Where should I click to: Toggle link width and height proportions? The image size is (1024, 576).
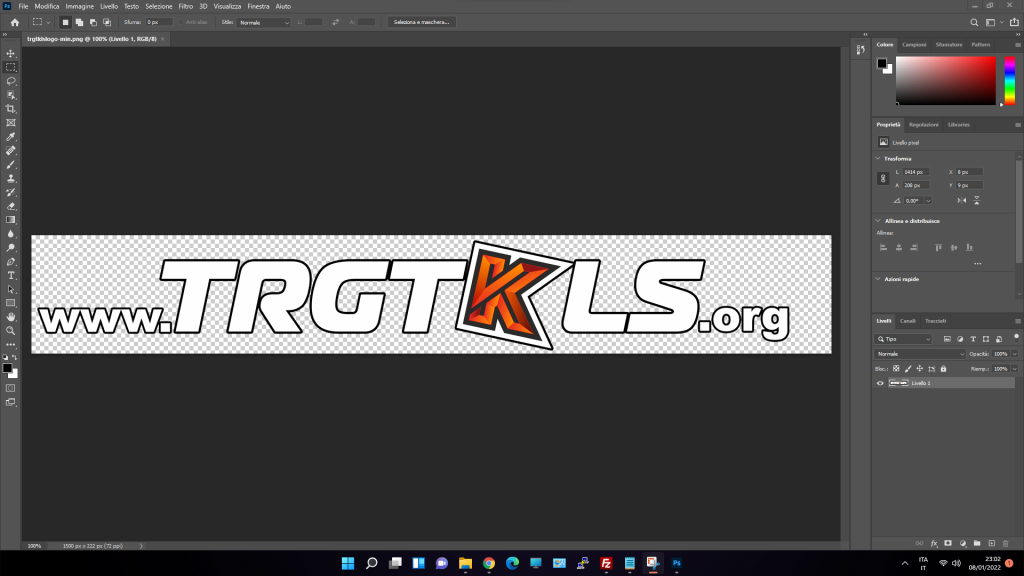coord(882,178)
